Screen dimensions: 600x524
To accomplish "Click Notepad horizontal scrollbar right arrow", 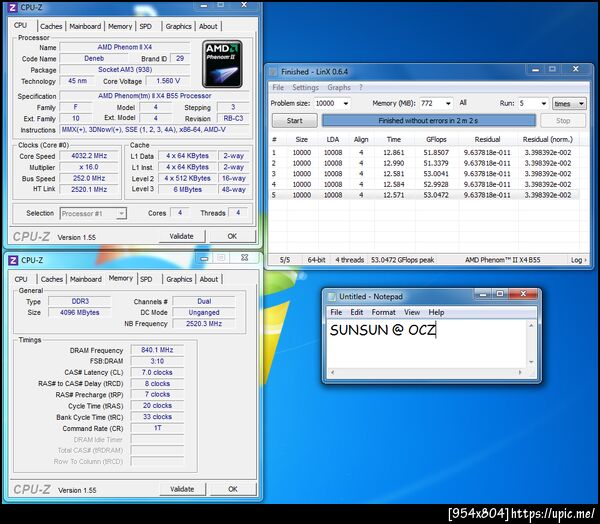I will tap(520, 372).
